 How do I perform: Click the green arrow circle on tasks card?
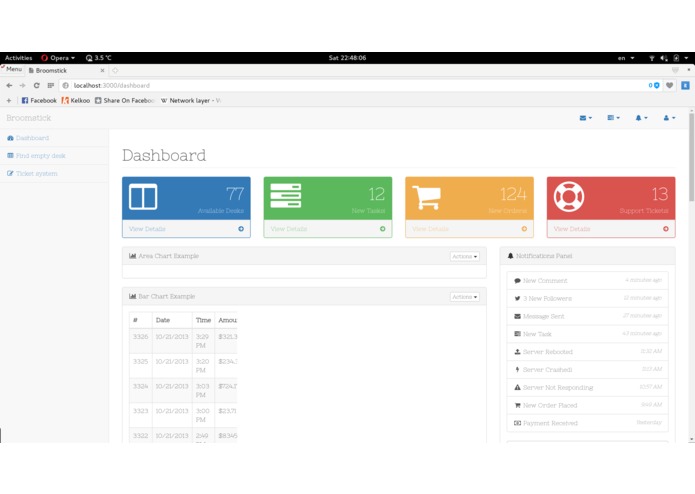tap(383, 229)
